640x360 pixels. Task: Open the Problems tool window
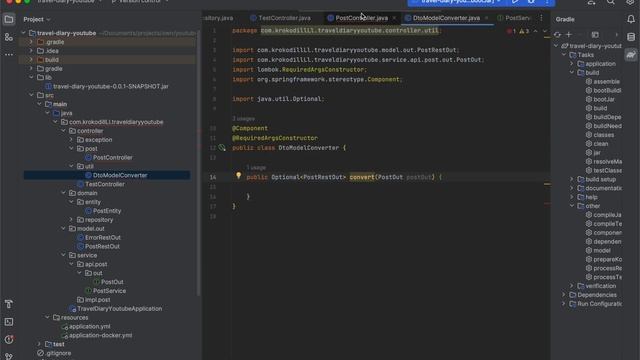click(x=9, y=340)
